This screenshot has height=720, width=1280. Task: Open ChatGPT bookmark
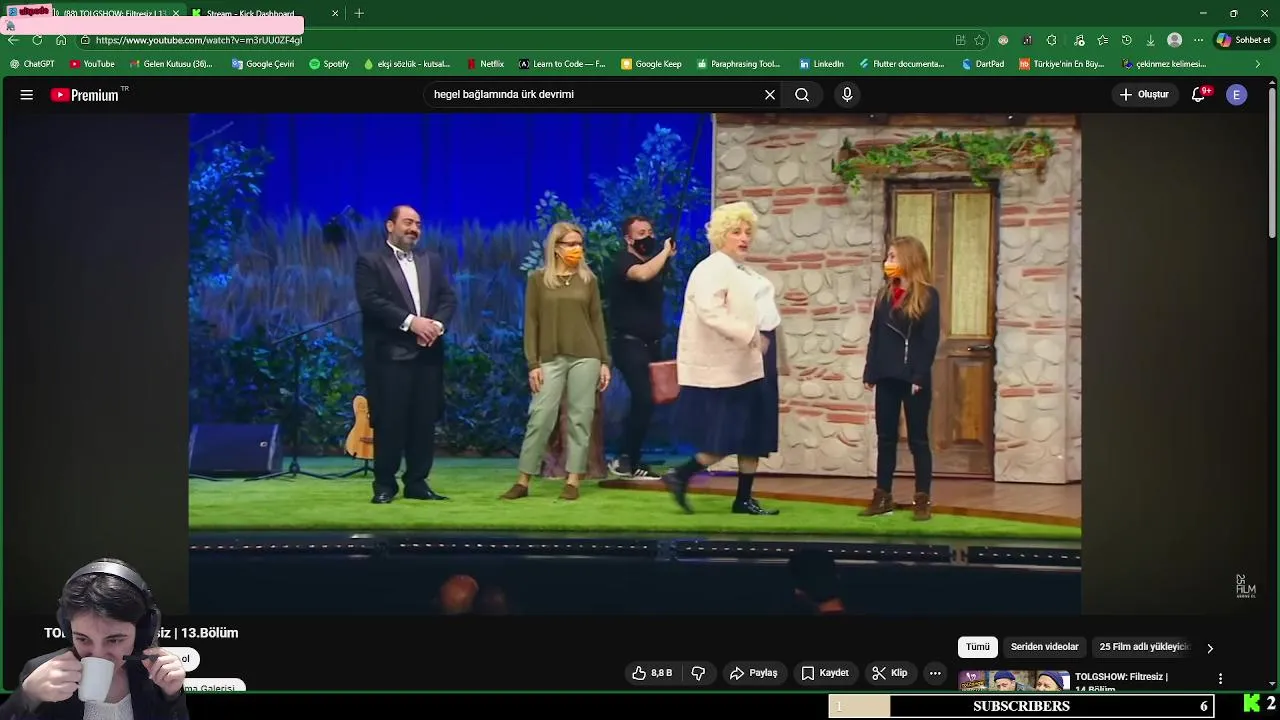[32, 64]
